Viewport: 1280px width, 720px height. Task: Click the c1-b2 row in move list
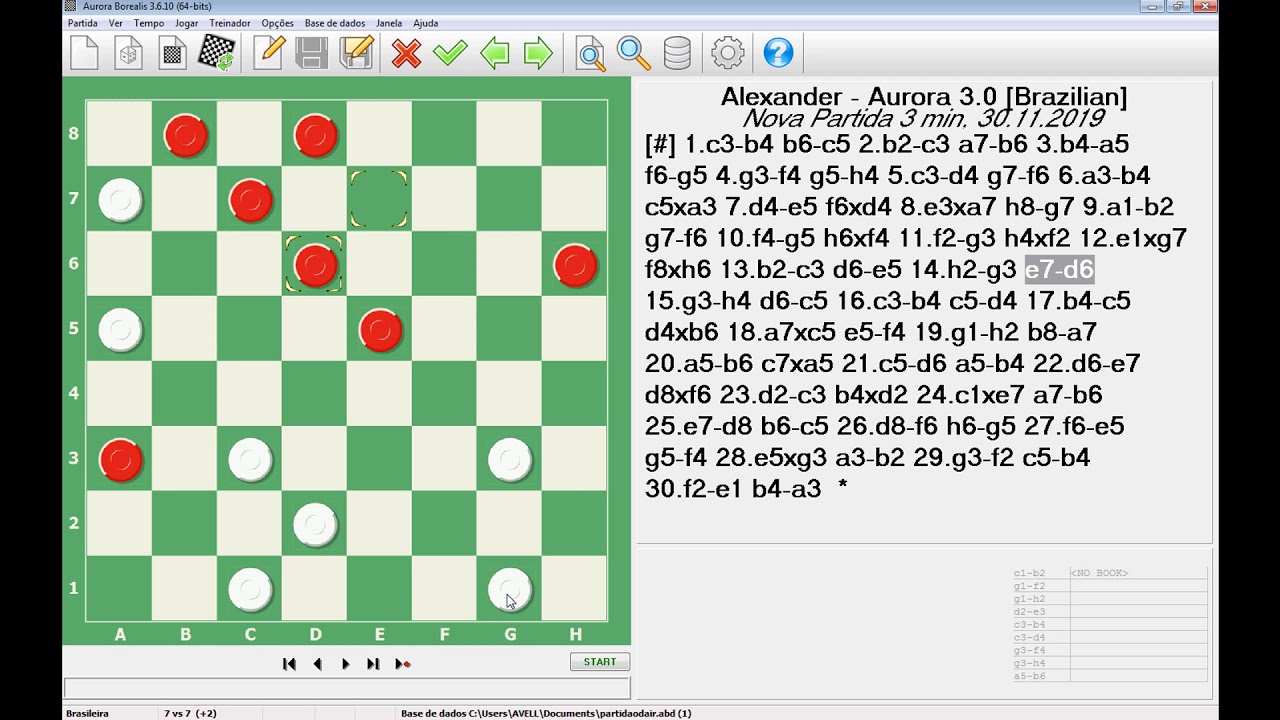coord(1110,574)
